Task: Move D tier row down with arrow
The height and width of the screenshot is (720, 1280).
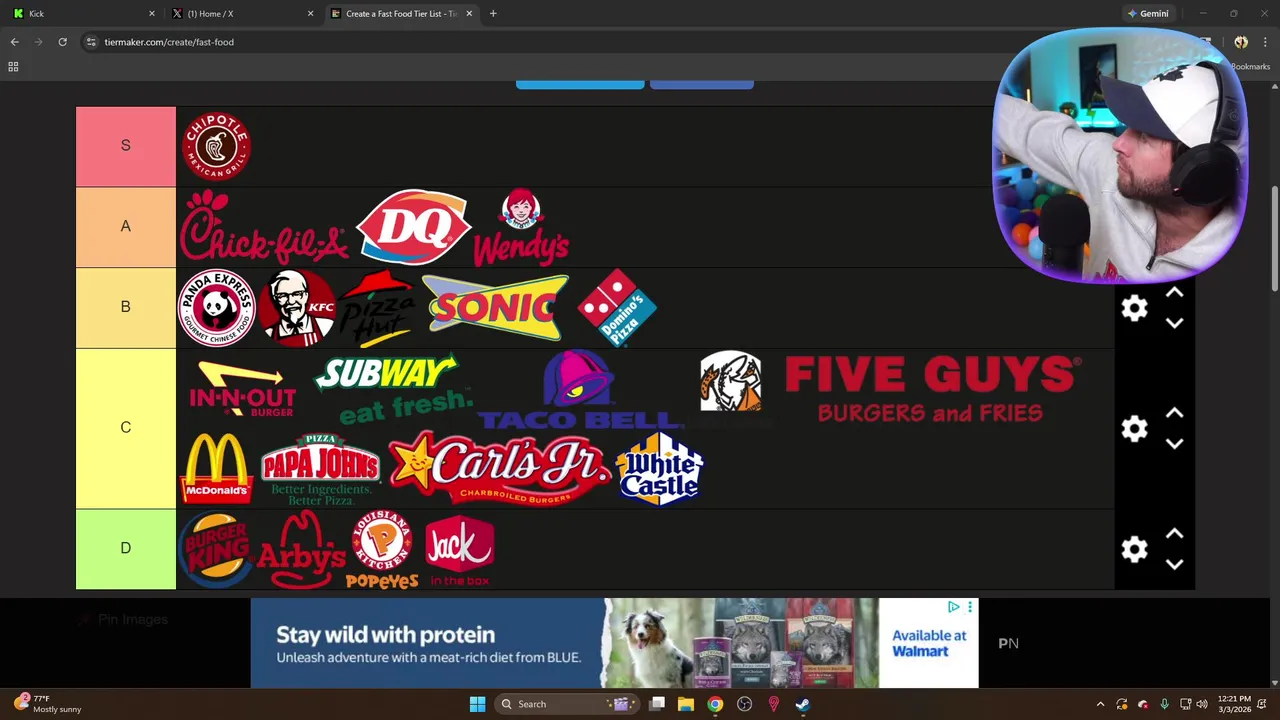Action: [x=1175, y=564]
